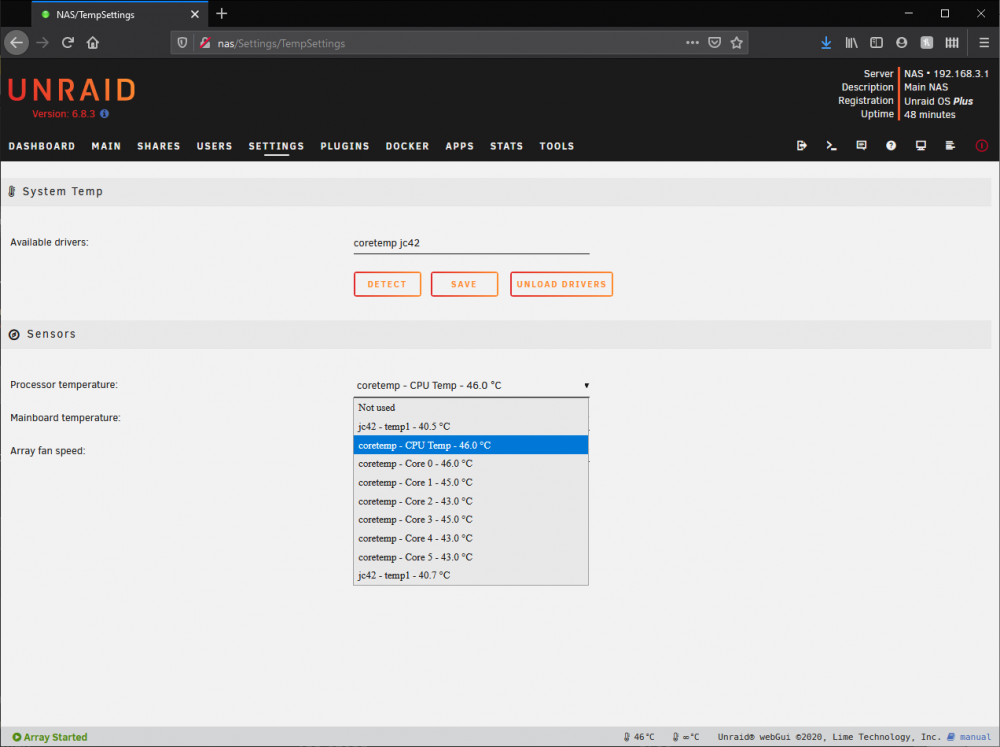The width and height of the screenshot is (1000, 747).
Task: Save page to Pocket
Action: [714, 43]
